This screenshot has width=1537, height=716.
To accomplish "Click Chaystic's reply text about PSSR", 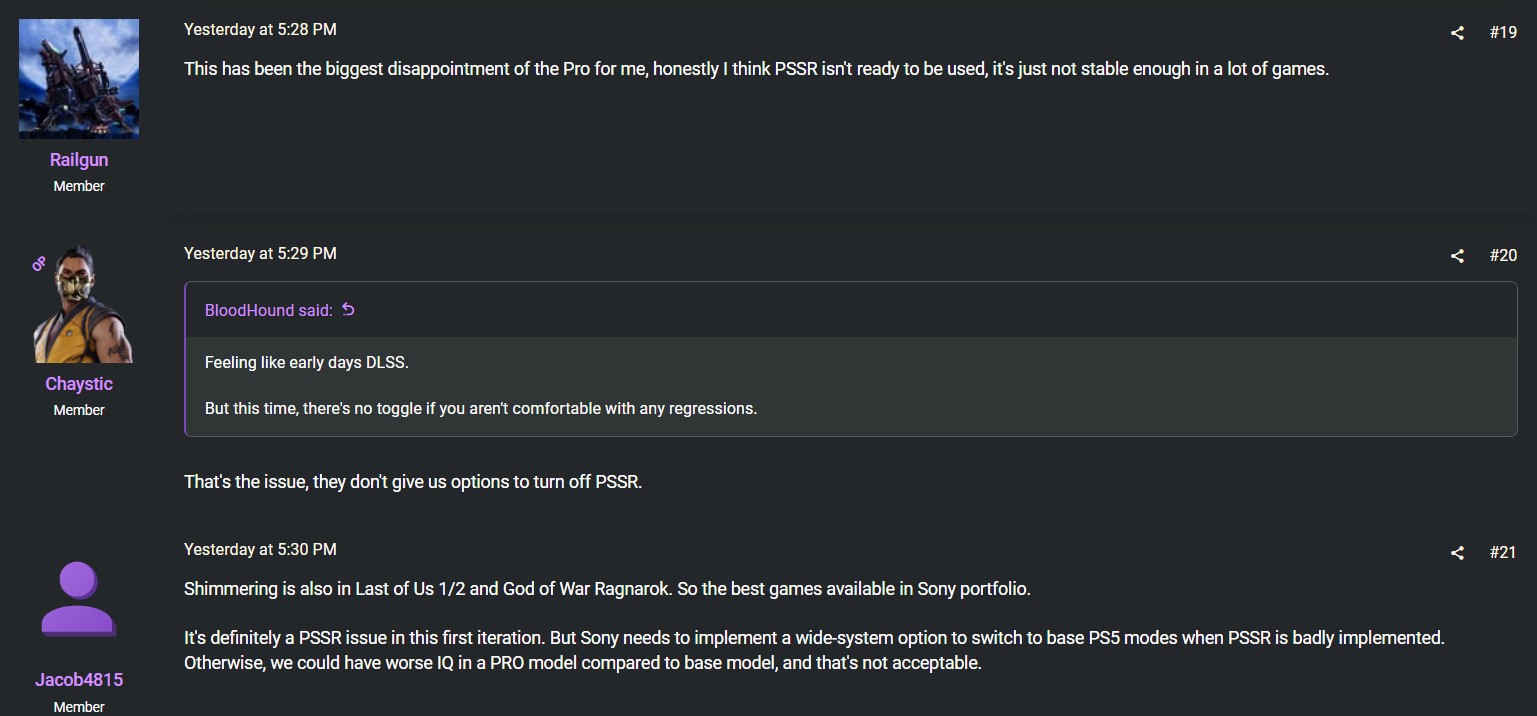I will [x=412, y=482].
